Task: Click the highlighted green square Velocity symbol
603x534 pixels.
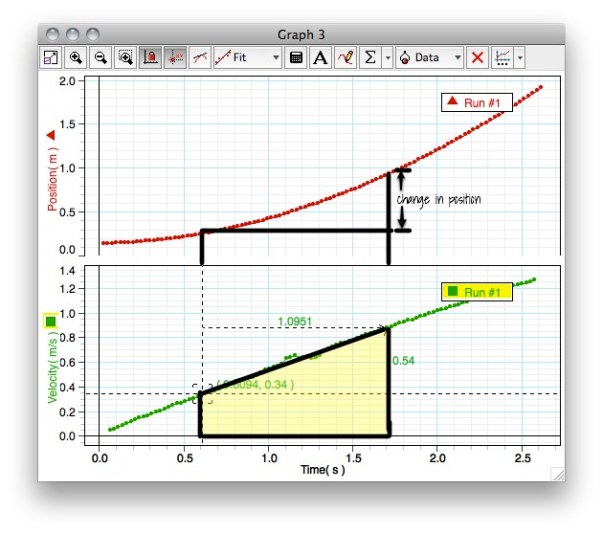Action: [x=51, y=321]
